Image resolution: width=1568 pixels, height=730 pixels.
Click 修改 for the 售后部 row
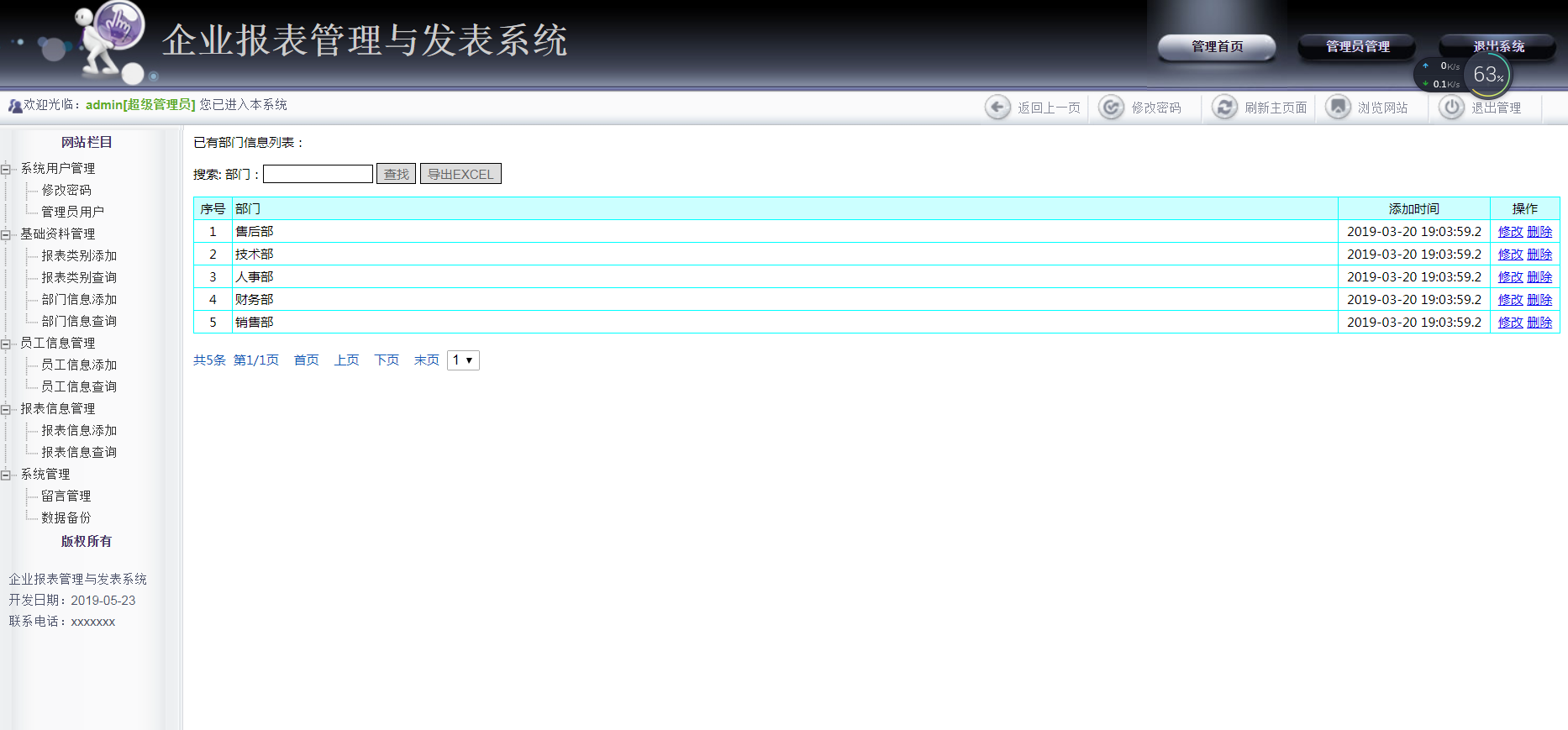pyautogui.click(x=1510, y=232)
